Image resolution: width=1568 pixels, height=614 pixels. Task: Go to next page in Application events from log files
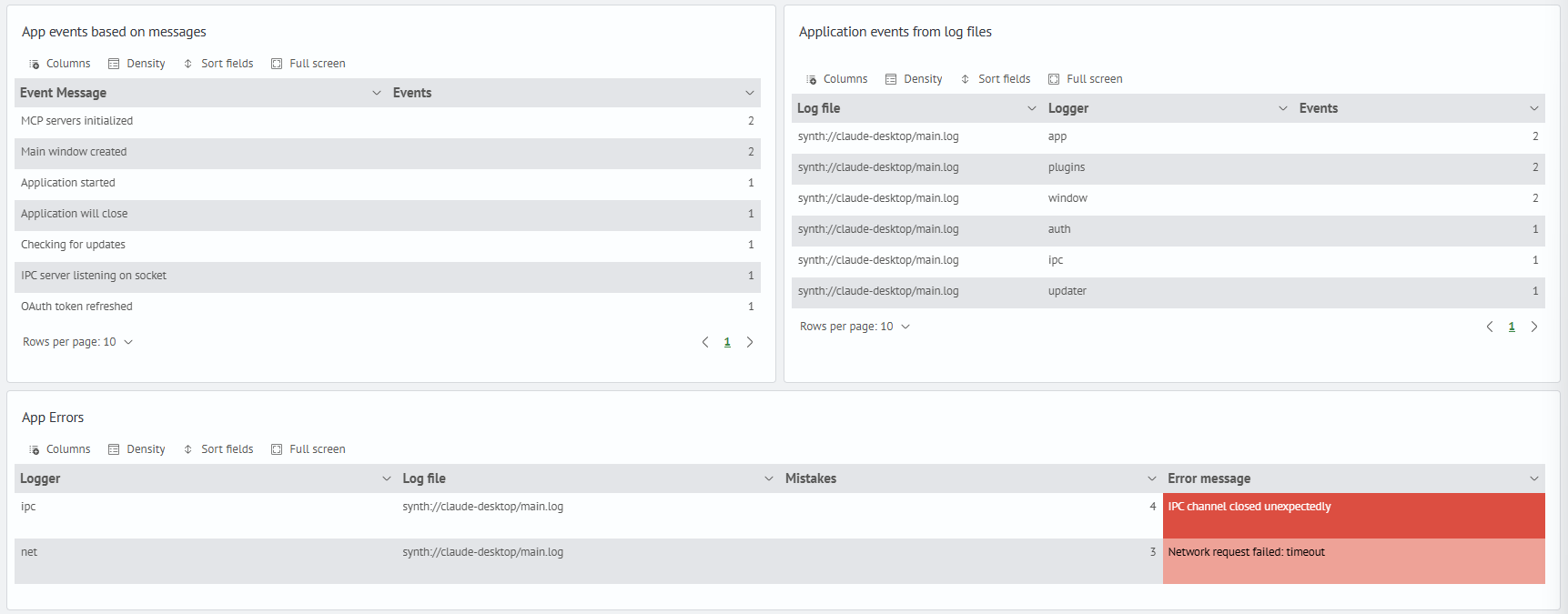coord(1534,327)
